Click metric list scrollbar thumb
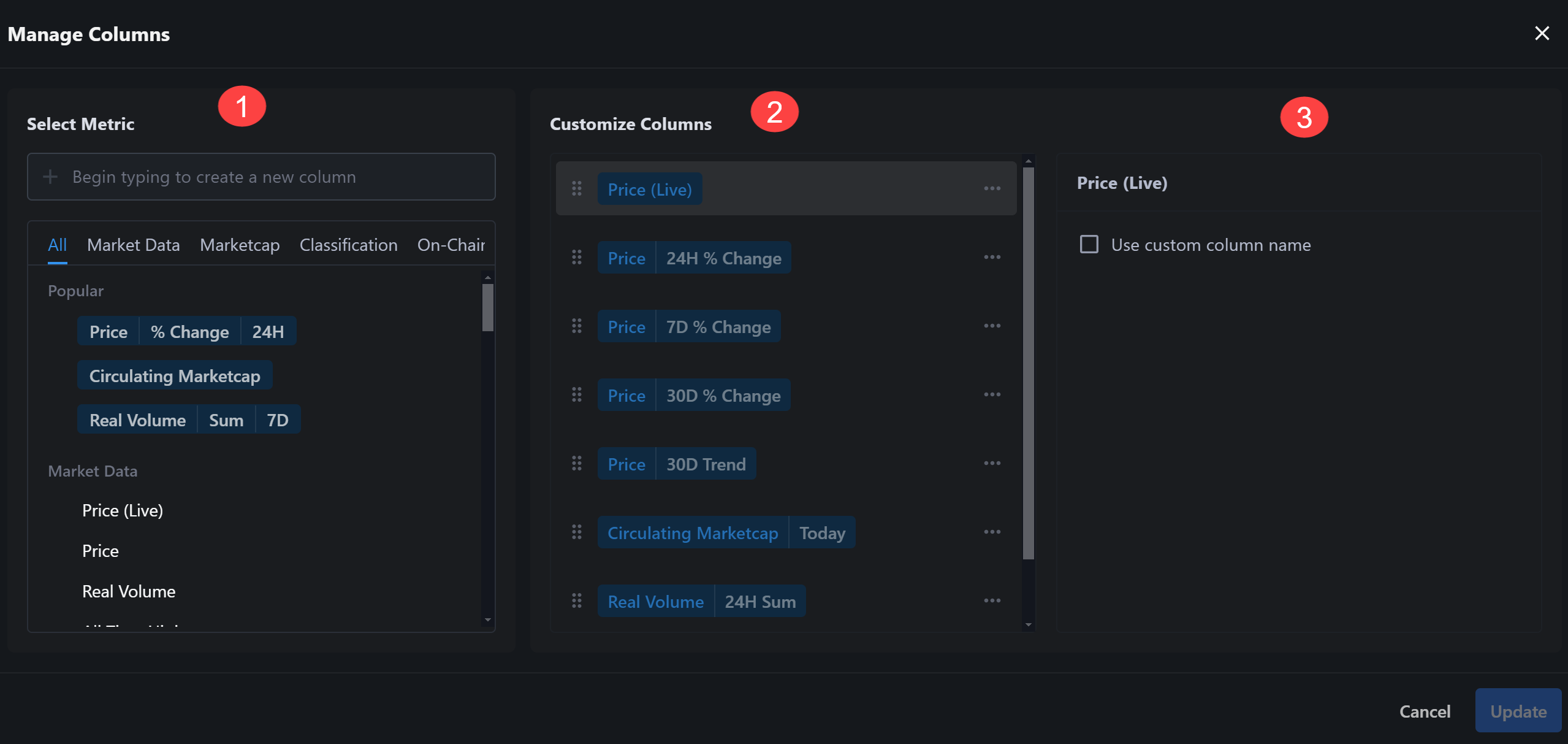This screenshot has height=744, width=1568. click(488, 308)
